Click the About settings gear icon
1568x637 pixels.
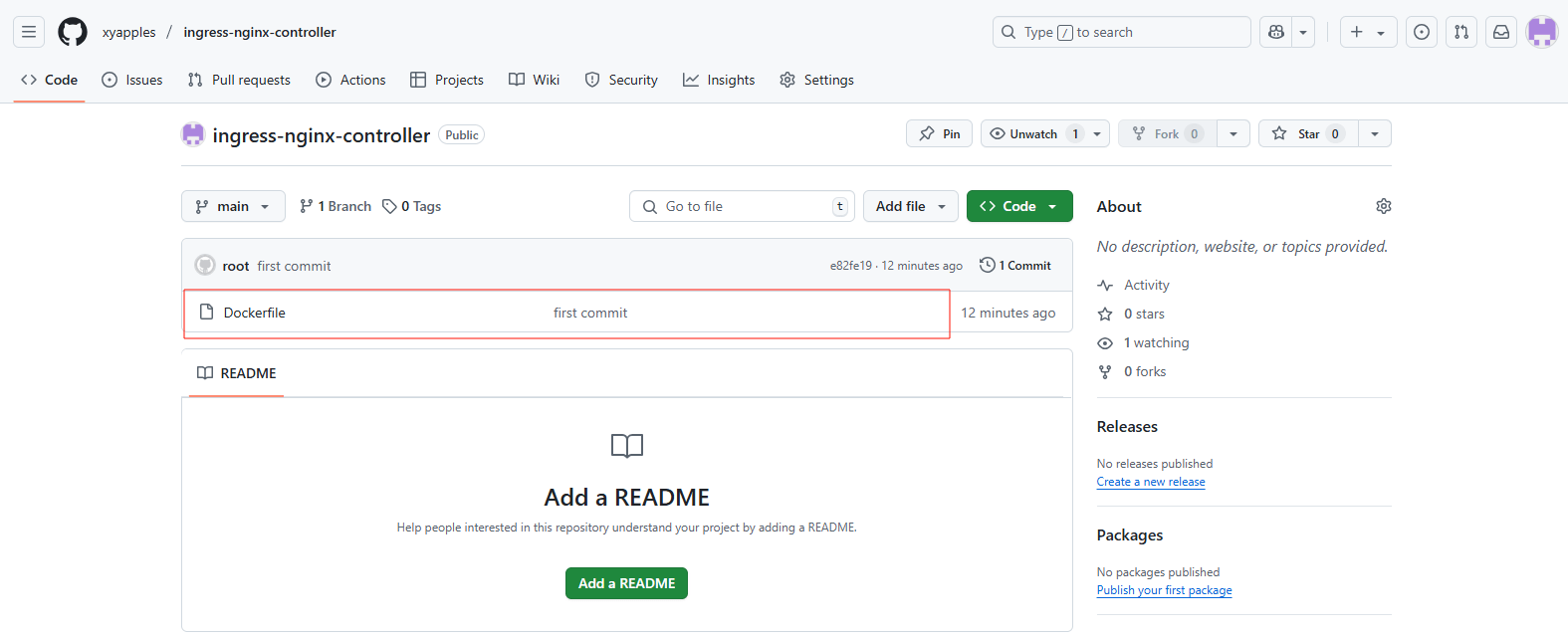click(1383, 206)
